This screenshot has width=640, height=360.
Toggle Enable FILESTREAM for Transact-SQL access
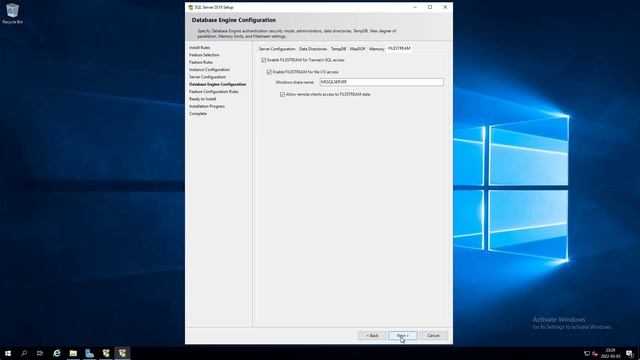click(x=263, y=60)
